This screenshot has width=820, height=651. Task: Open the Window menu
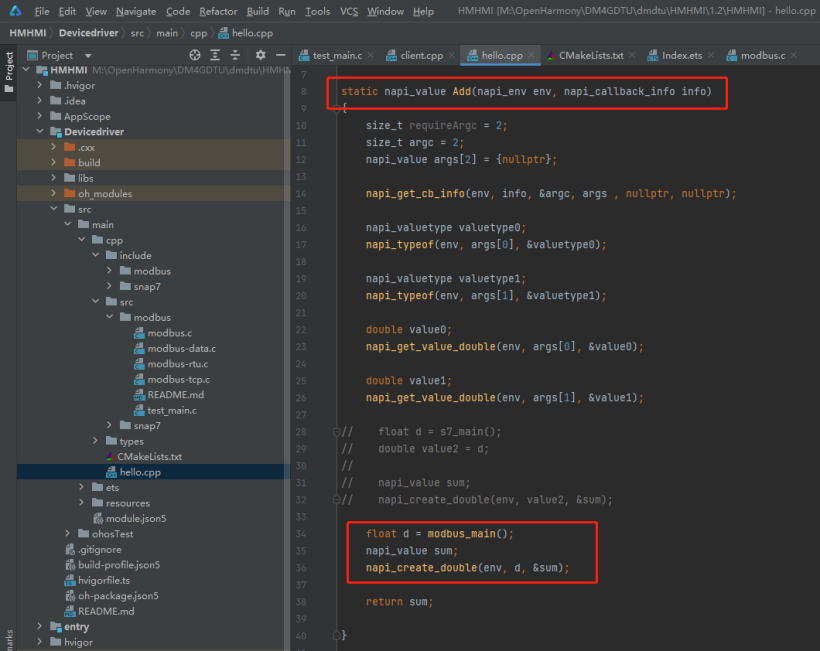385,11
